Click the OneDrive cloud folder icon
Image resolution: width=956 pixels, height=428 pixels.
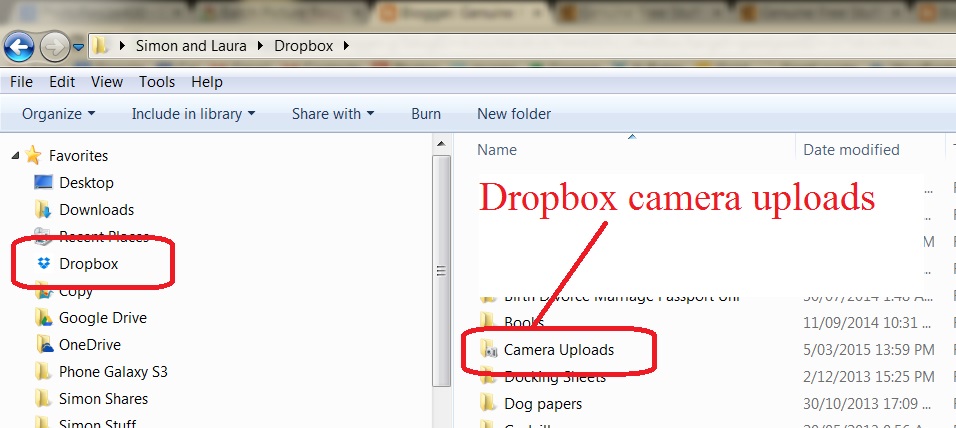[45, 344]
